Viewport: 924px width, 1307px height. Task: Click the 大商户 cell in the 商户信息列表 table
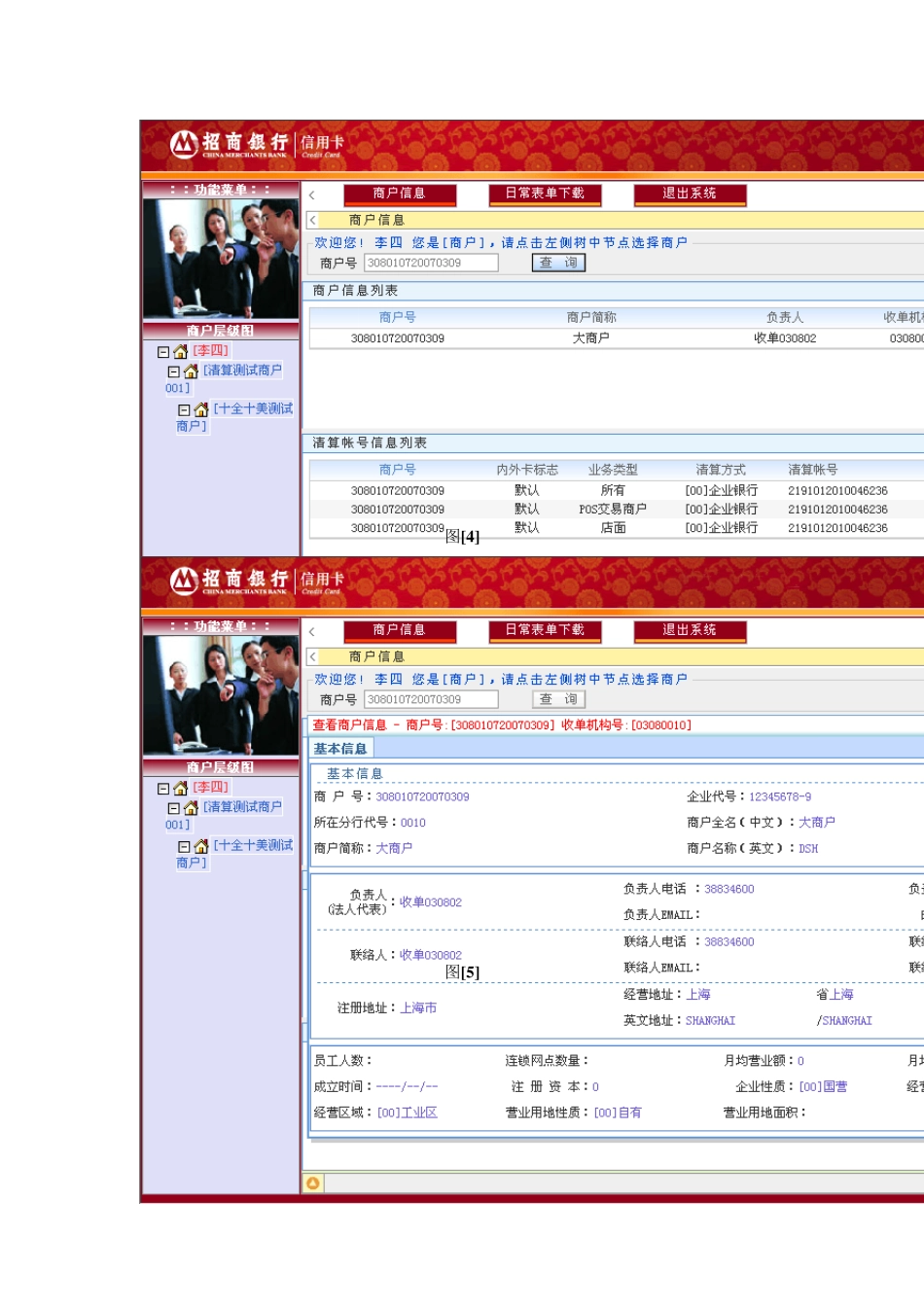click(x=590, y=338)
